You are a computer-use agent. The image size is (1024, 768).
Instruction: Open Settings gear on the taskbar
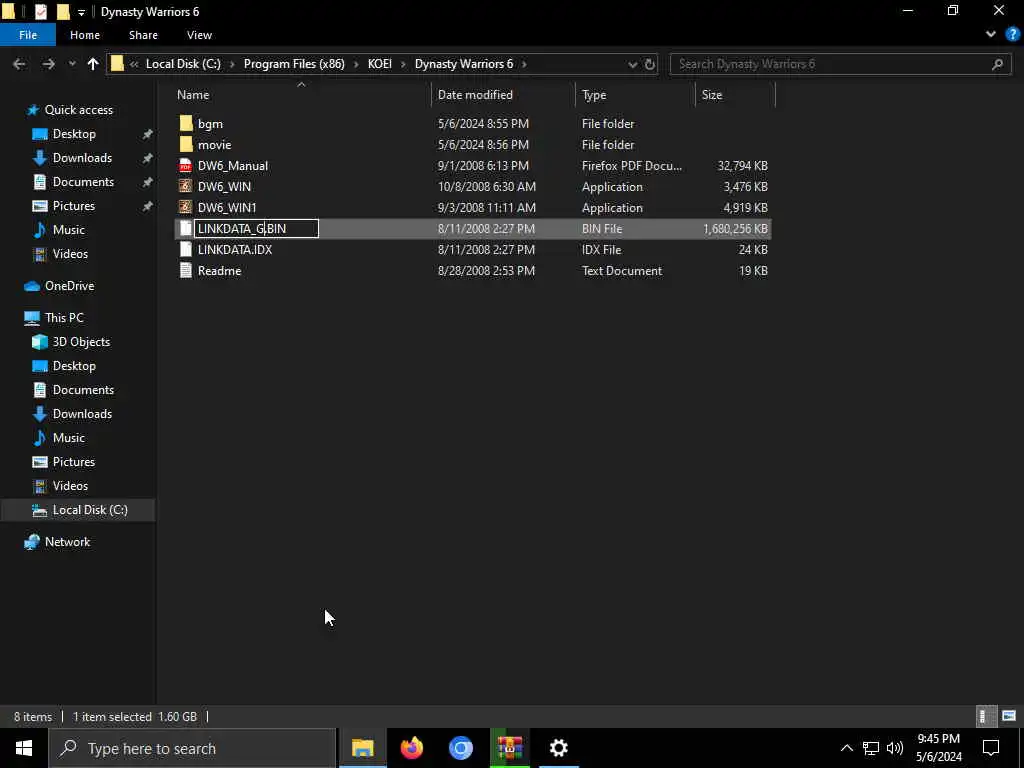pyautogui.click(x=558, y=748)
